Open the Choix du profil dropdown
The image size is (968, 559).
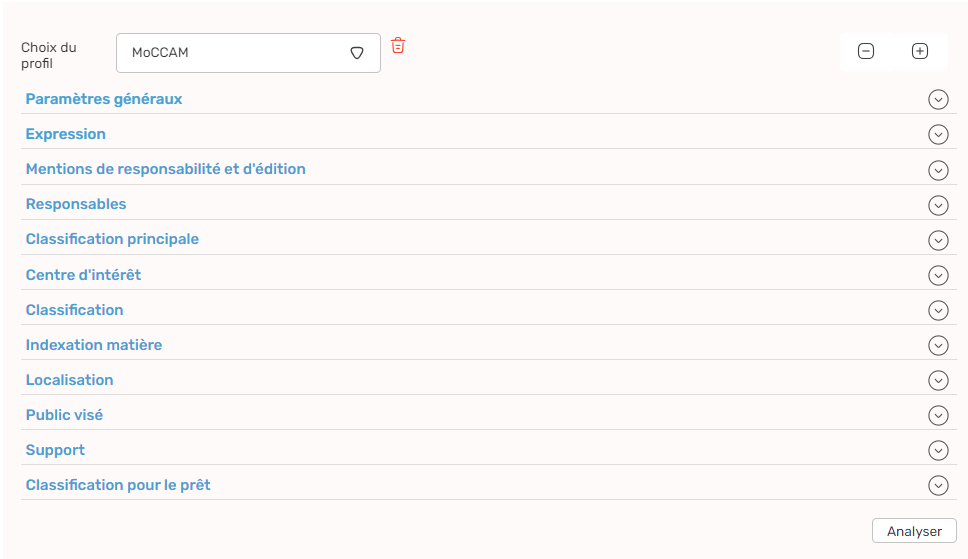pos(248,53)
